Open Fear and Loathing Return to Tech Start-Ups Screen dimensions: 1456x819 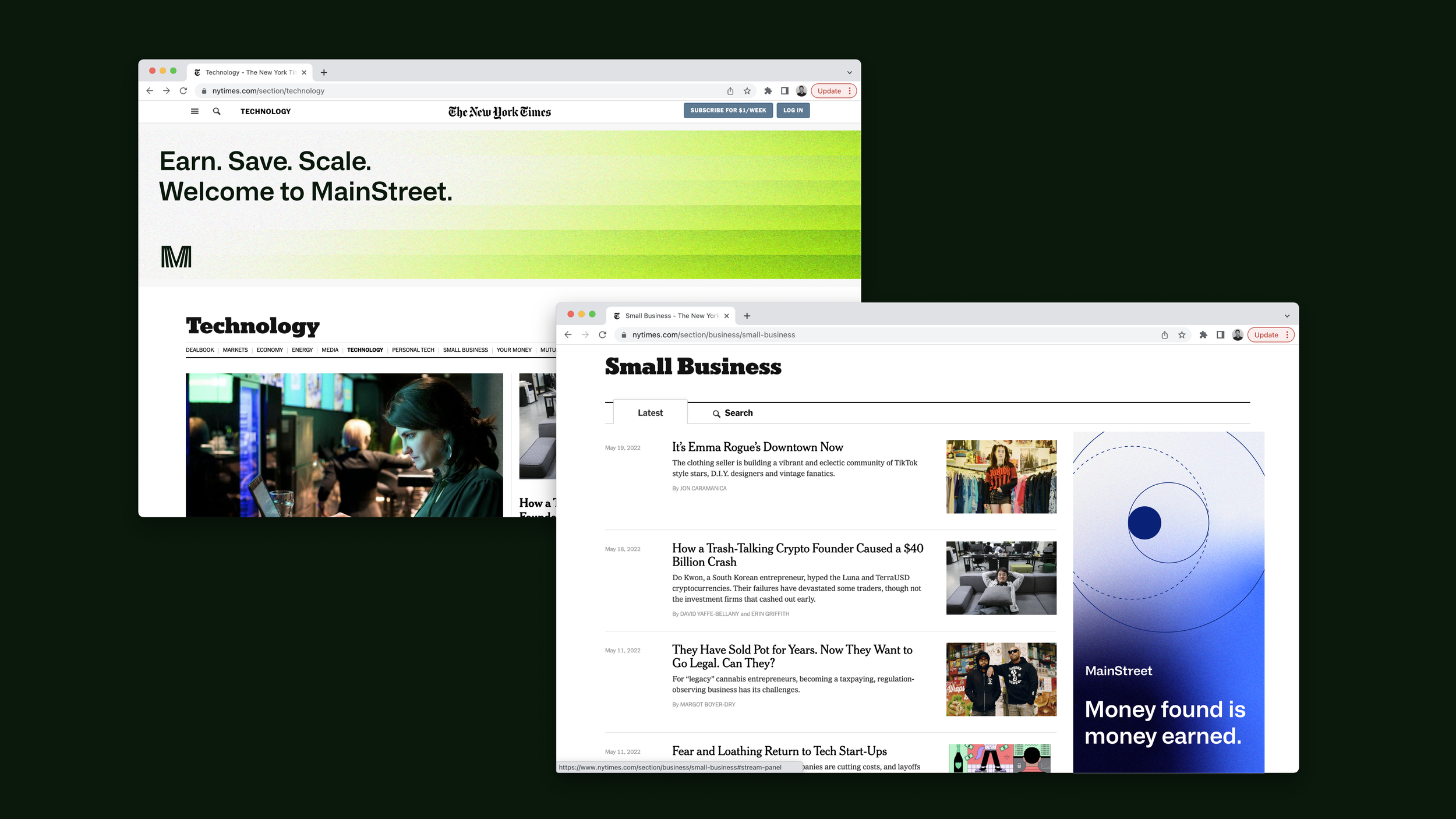point(779,751)
